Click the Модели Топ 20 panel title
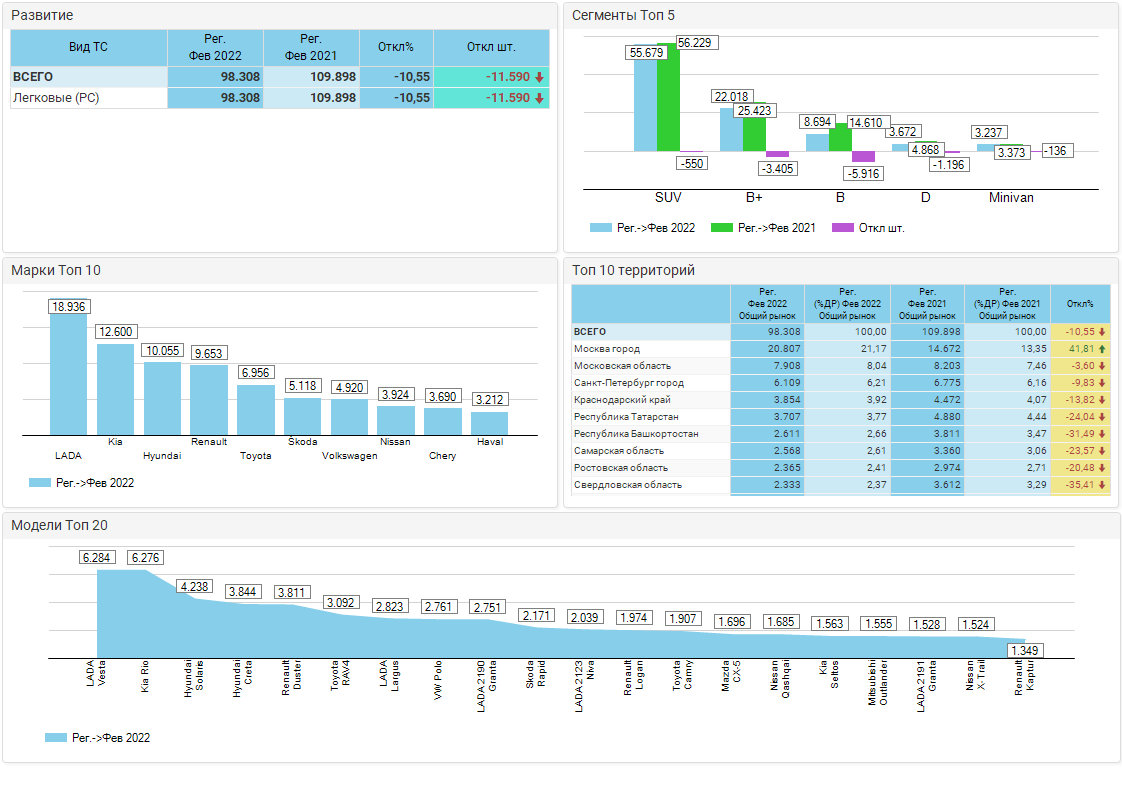 click(x=59, y=525)
